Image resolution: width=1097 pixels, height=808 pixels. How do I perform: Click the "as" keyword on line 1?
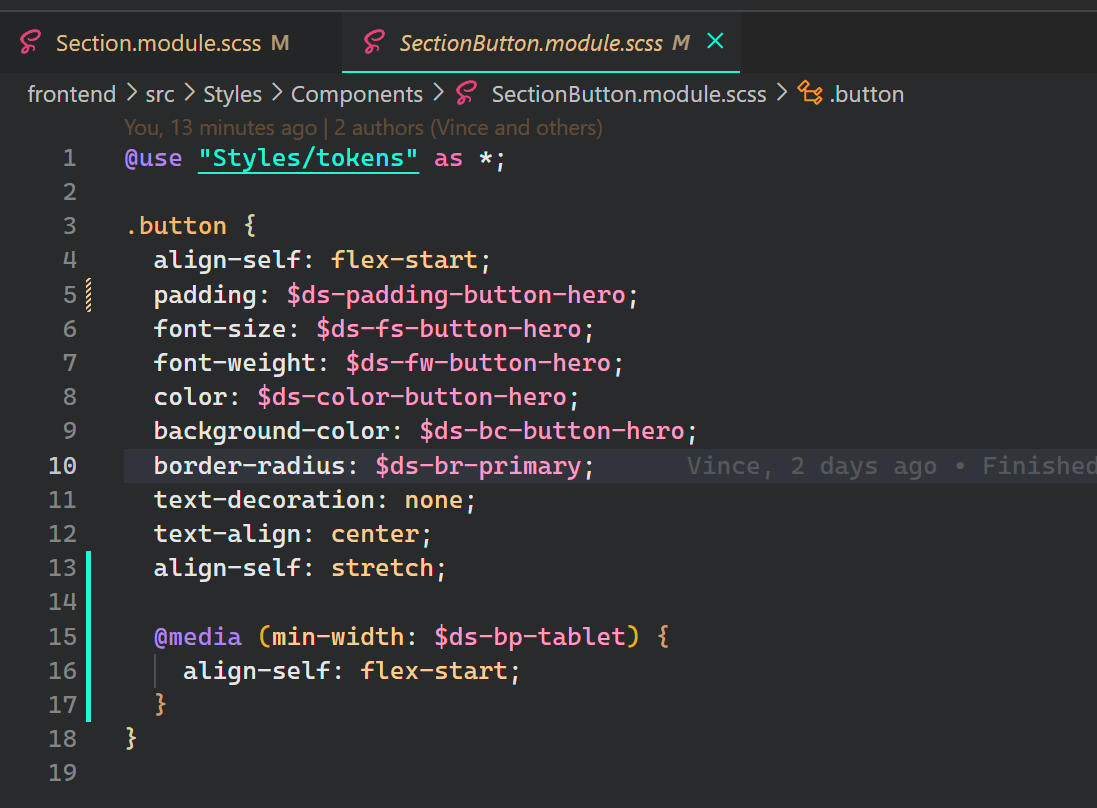[448, 159]
